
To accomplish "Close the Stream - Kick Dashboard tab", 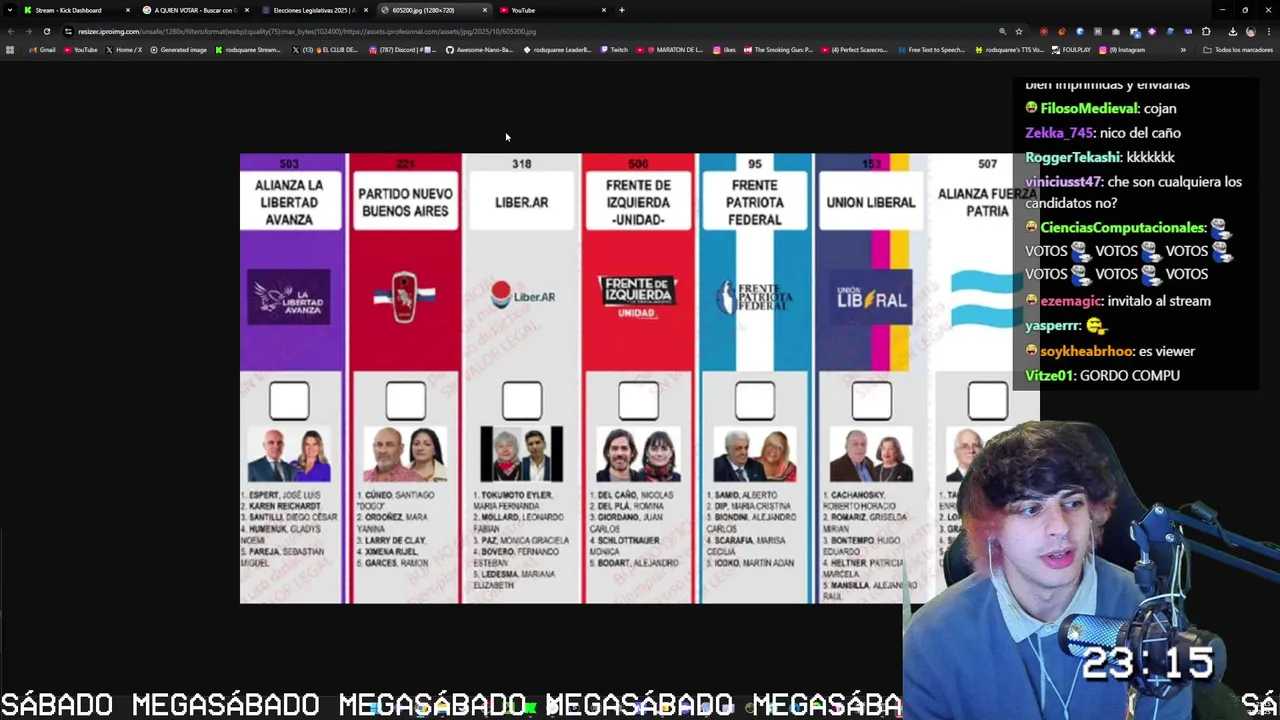I will pyautogui.click(x=127, y=10).
